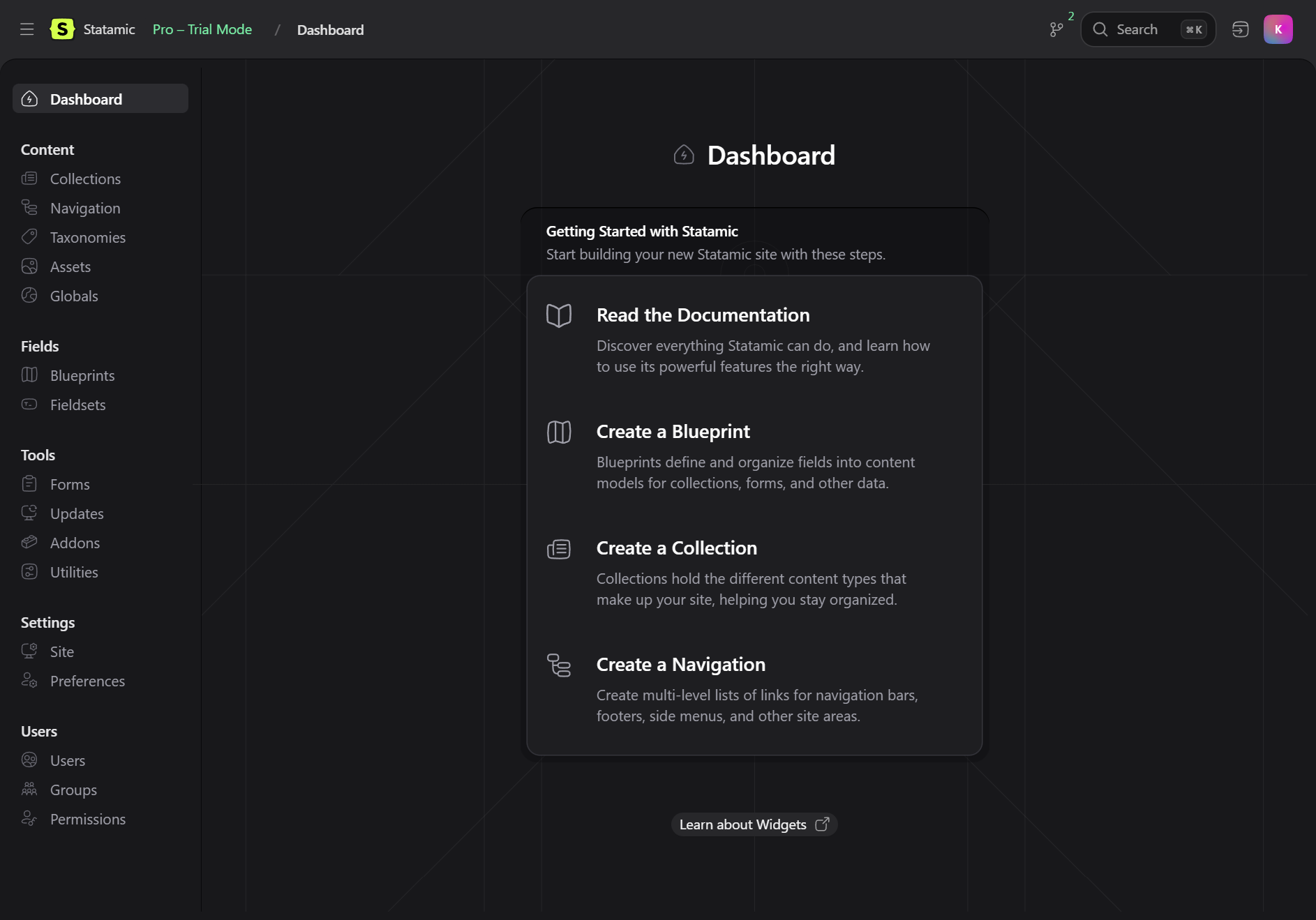Viewport: 1316px width, 920px height.
Task: Open the Assets section
Action: pyautogui.click(x=100, y=266)
